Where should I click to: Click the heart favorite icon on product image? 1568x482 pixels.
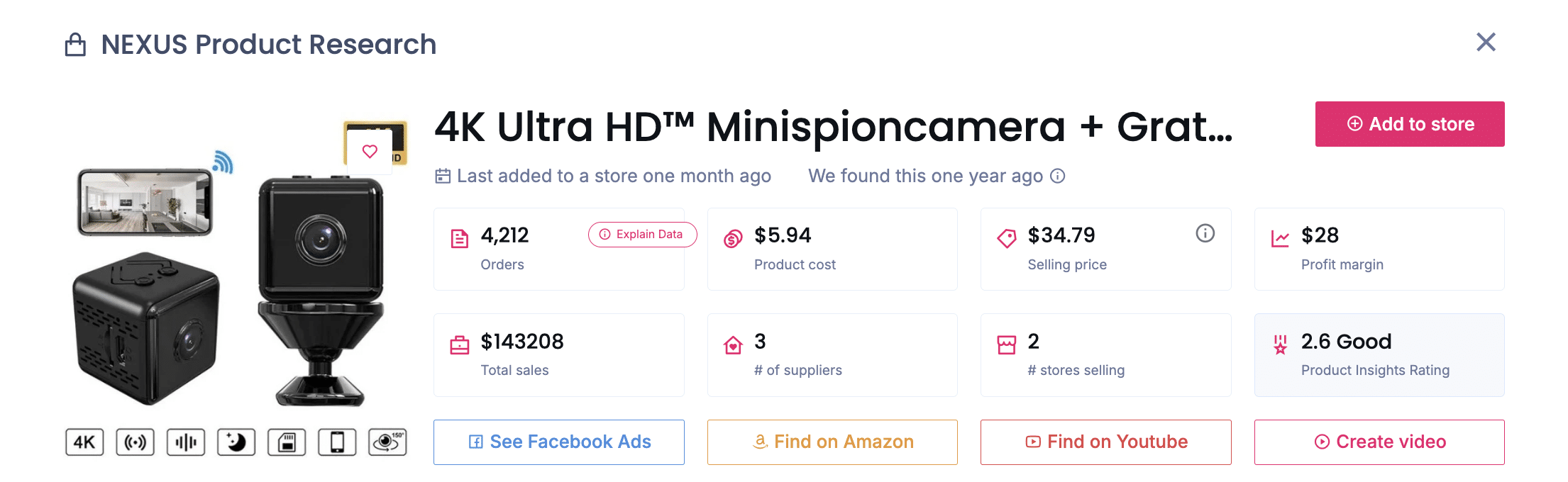[370, 151]
